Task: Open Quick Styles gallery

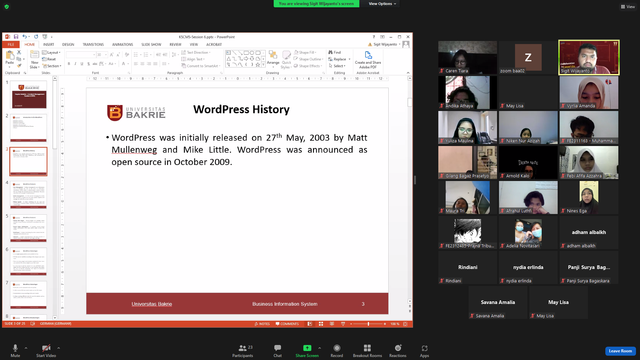Action: coord(287,60)
